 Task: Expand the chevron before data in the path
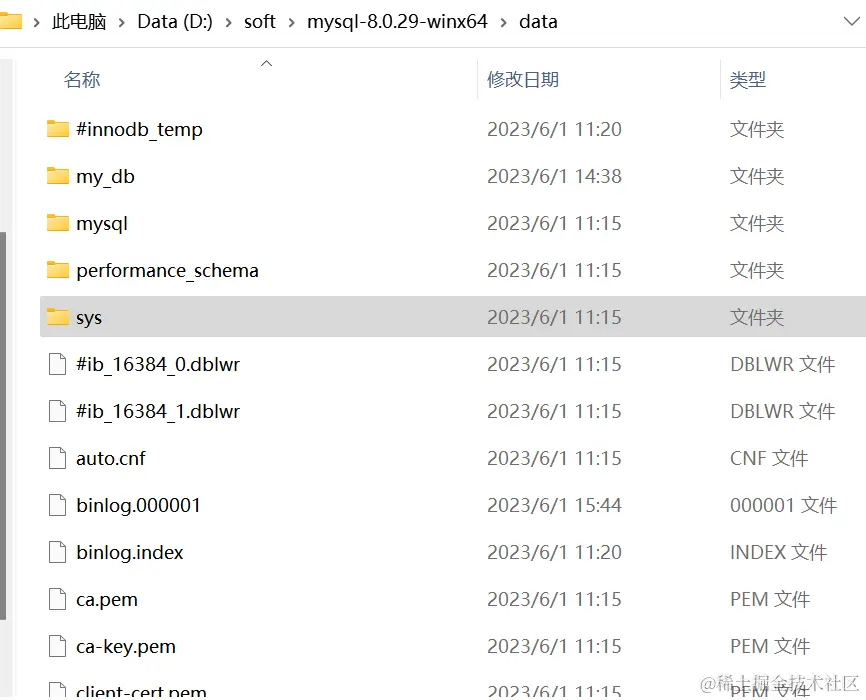(503, 22)
